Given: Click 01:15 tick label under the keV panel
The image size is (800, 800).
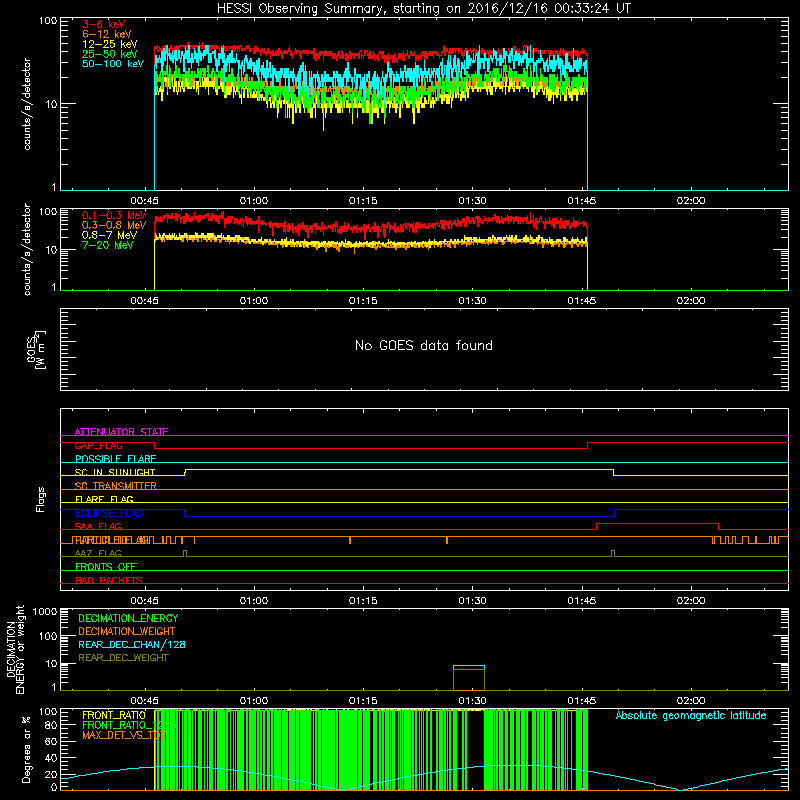Looking at the screenshot, I should tap(363, 201).
